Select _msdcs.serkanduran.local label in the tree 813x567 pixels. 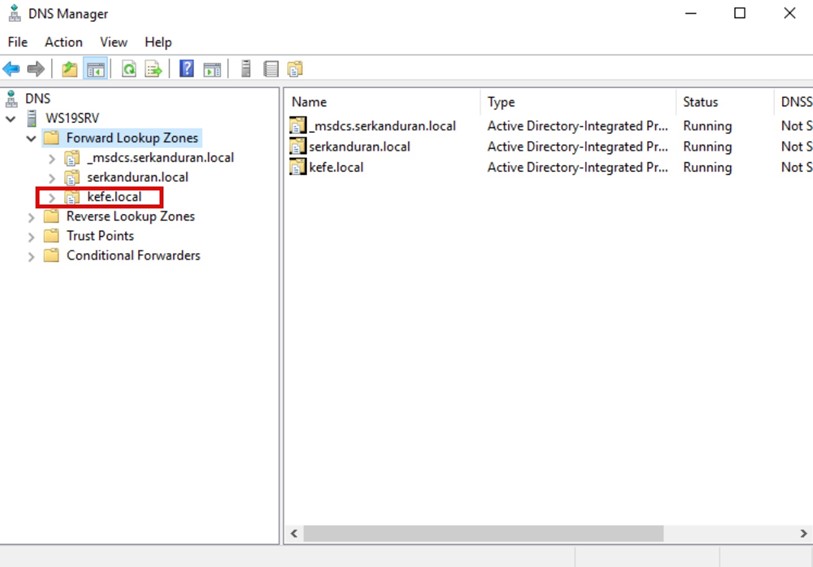coord(160,158)
